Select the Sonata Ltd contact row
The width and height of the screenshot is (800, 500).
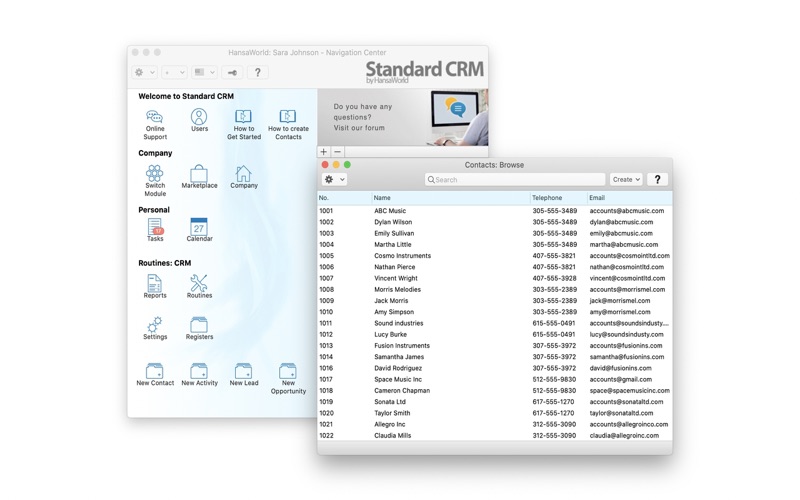pyautogui.click(x=494, y=402)
